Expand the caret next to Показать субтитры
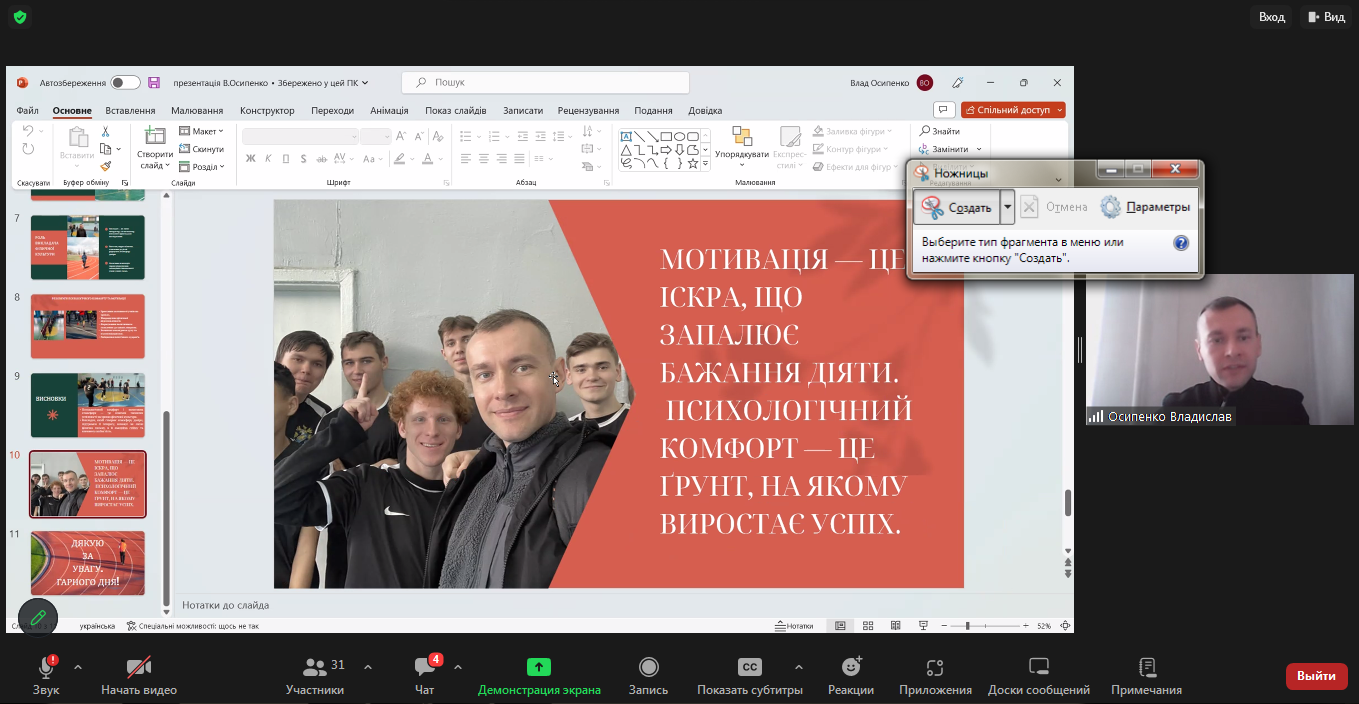This screenshot has width=1359, height=704. tap(798, 667)
